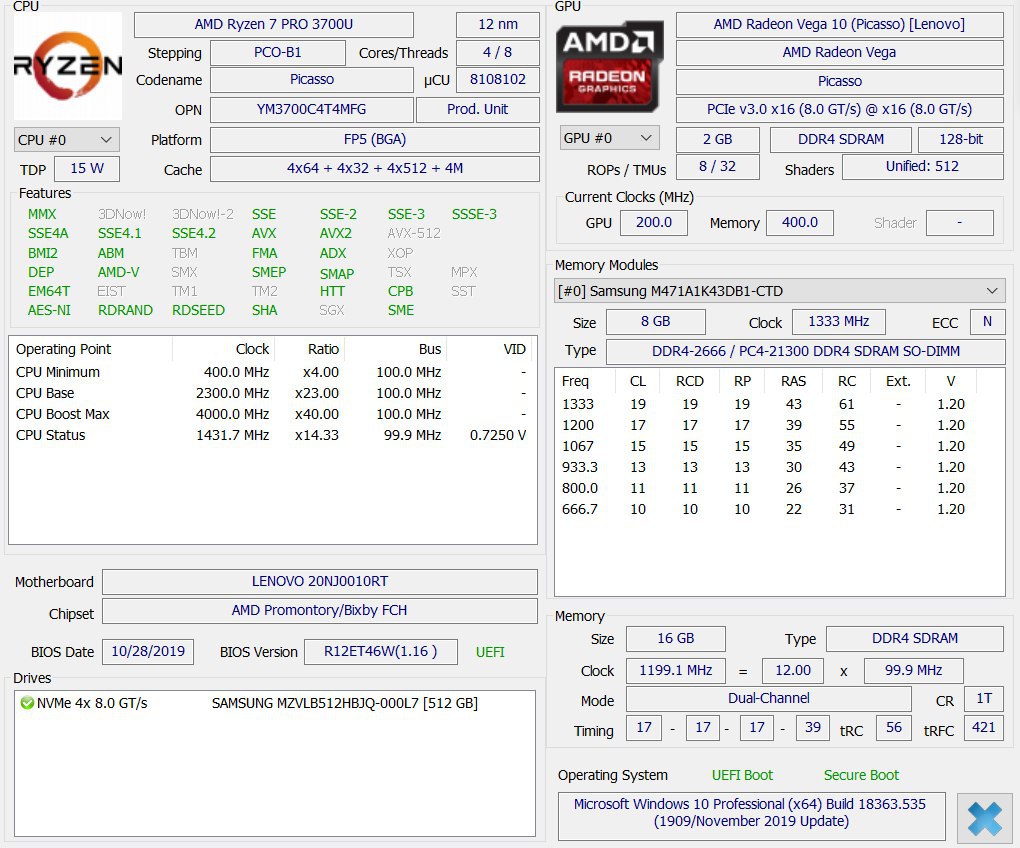Viewport: 1020px width, 848px height.
Task: Select the CPU Status row
Action: tap(273, 435)
